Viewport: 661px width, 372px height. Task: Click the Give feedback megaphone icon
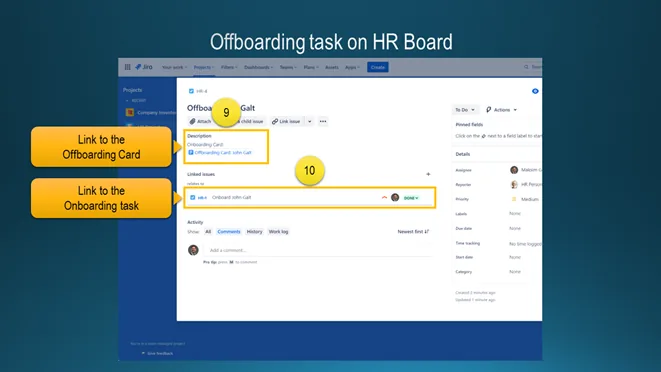point(143,353)
